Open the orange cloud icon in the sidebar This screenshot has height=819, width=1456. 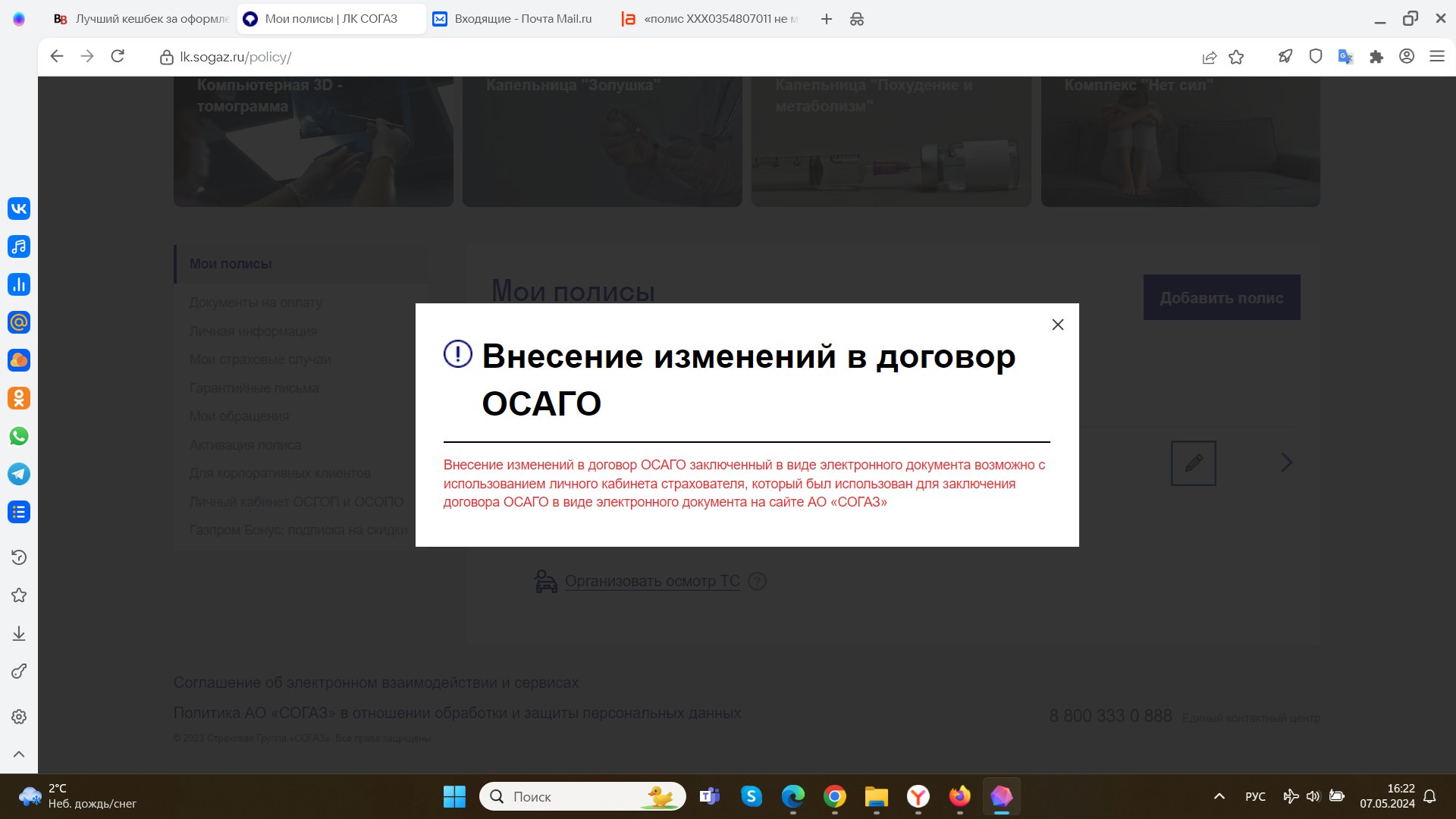[19, 360]
